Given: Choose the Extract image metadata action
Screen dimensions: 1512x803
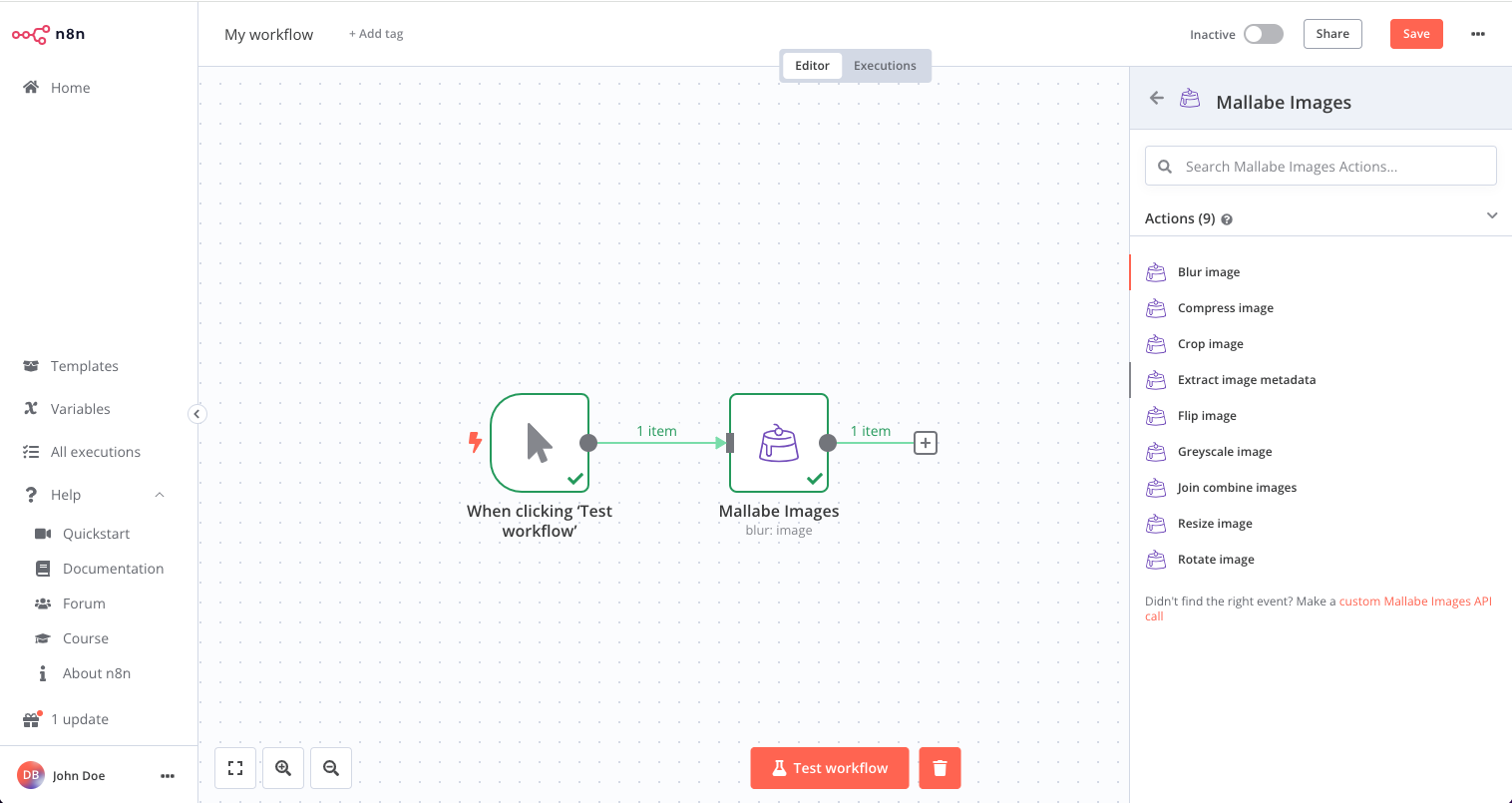Looking at the screenshot, I should (1321, 380).
